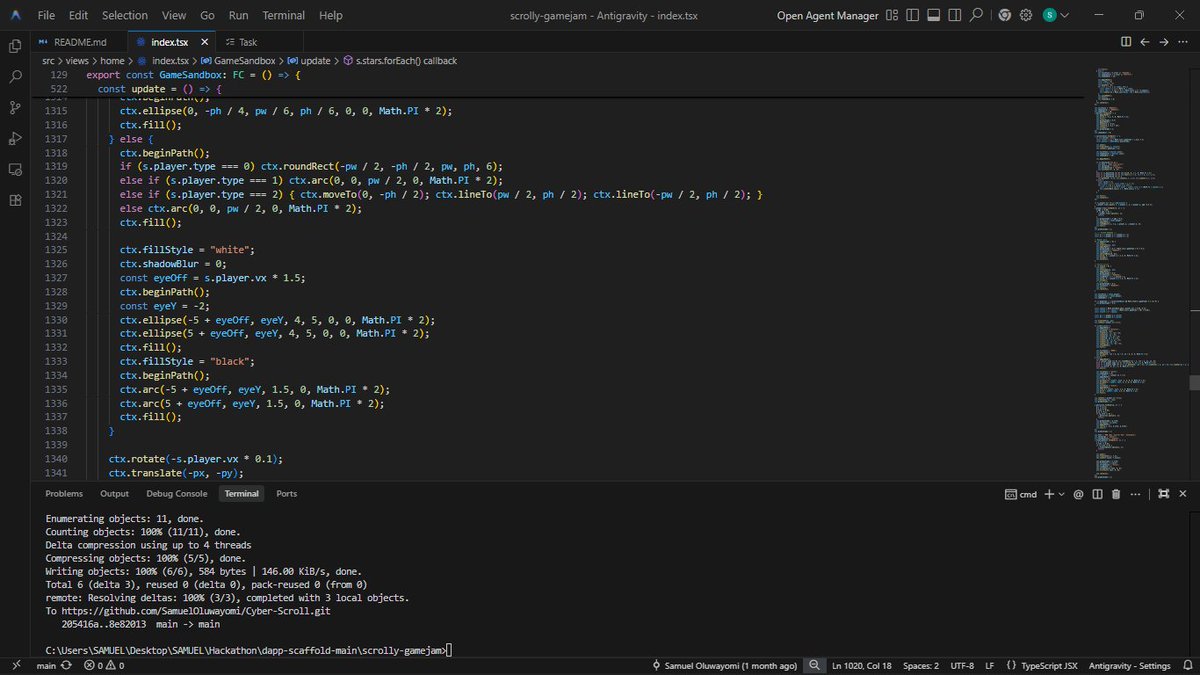Click Open Agent Manager button
Screen dimensions: 1200x675
pyautogui.click(x=828, y=15)
